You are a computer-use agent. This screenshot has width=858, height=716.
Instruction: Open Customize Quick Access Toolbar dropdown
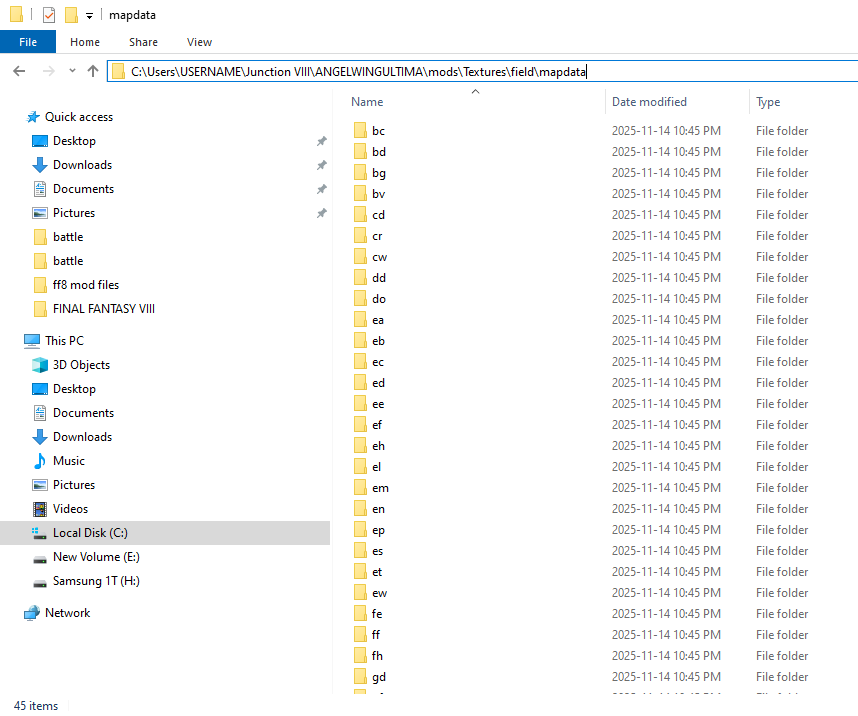(x=89, y=16)
